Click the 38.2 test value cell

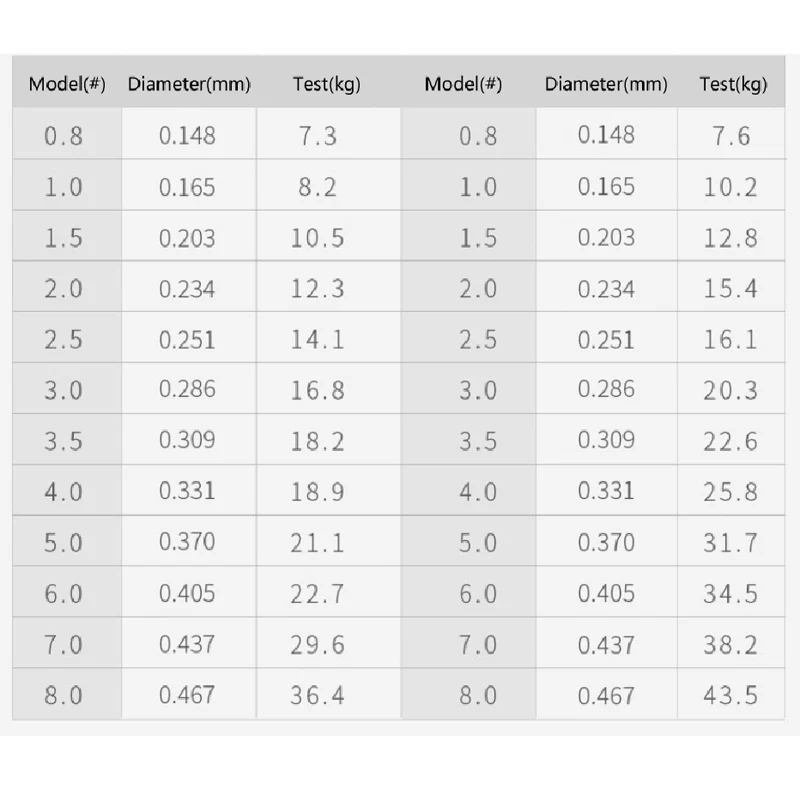[730, 644]
